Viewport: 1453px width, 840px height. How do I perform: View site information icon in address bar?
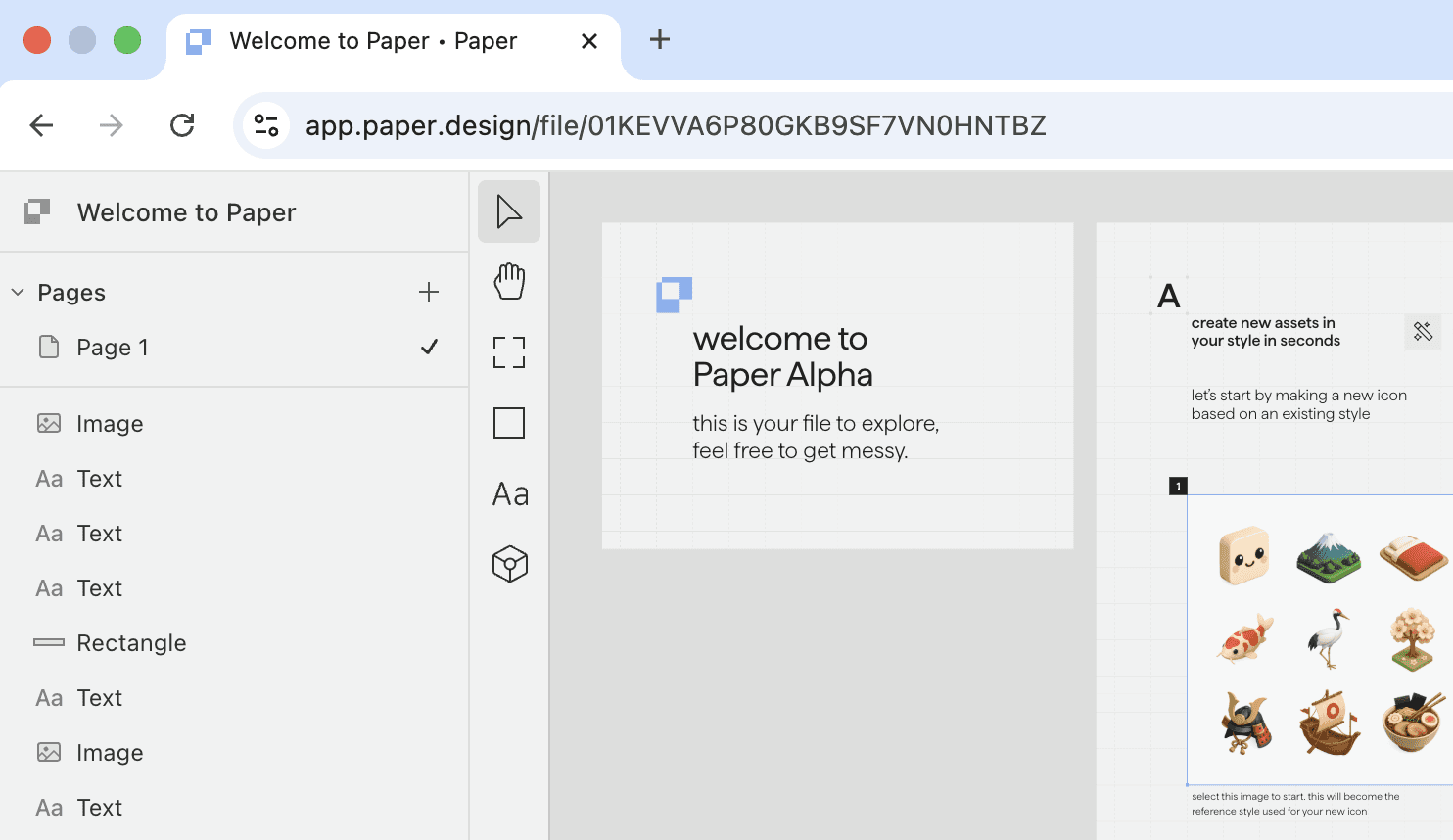[266, 125]
